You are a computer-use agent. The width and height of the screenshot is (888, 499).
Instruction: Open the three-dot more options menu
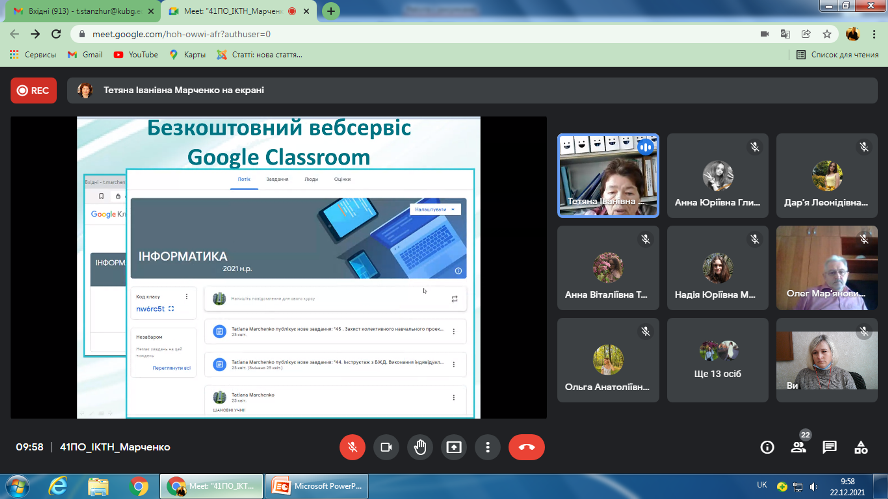point(487,447)
